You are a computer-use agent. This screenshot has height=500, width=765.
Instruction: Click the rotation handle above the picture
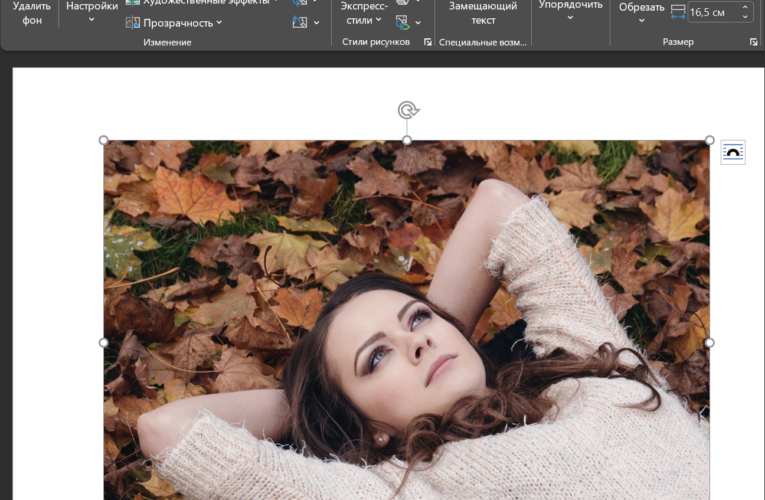[408, 110]
